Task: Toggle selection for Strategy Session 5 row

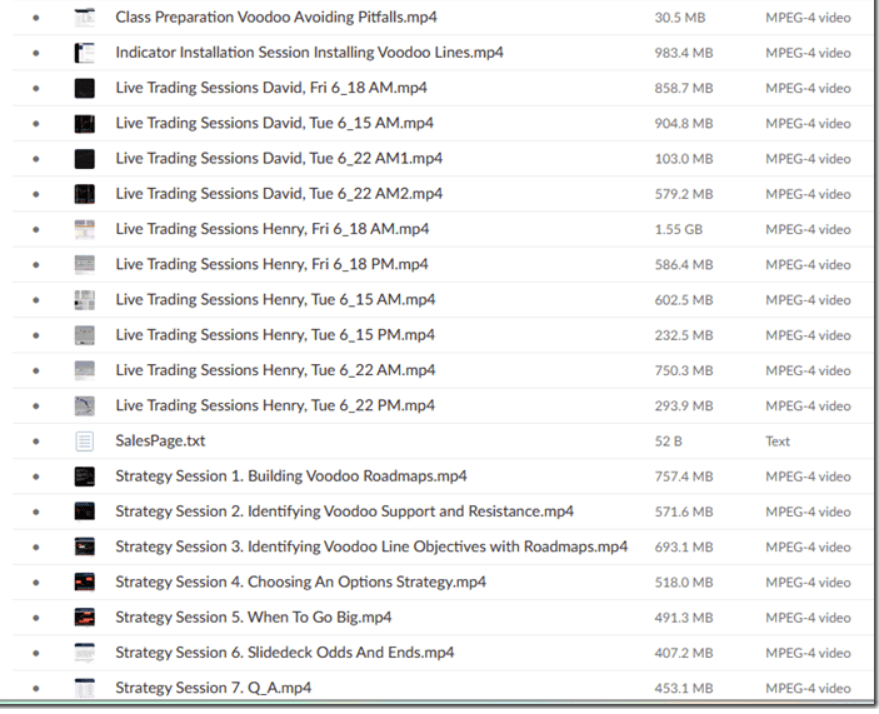Action: [x=37, y=616]
